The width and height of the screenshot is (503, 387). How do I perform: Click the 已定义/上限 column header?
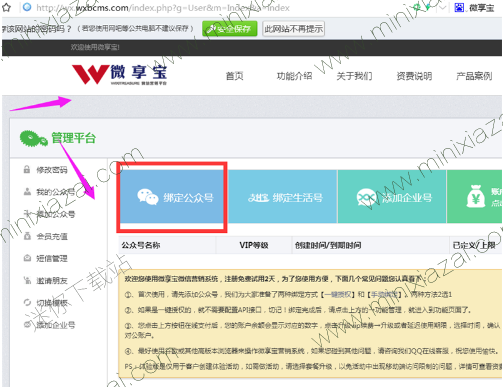pos(474,245)
